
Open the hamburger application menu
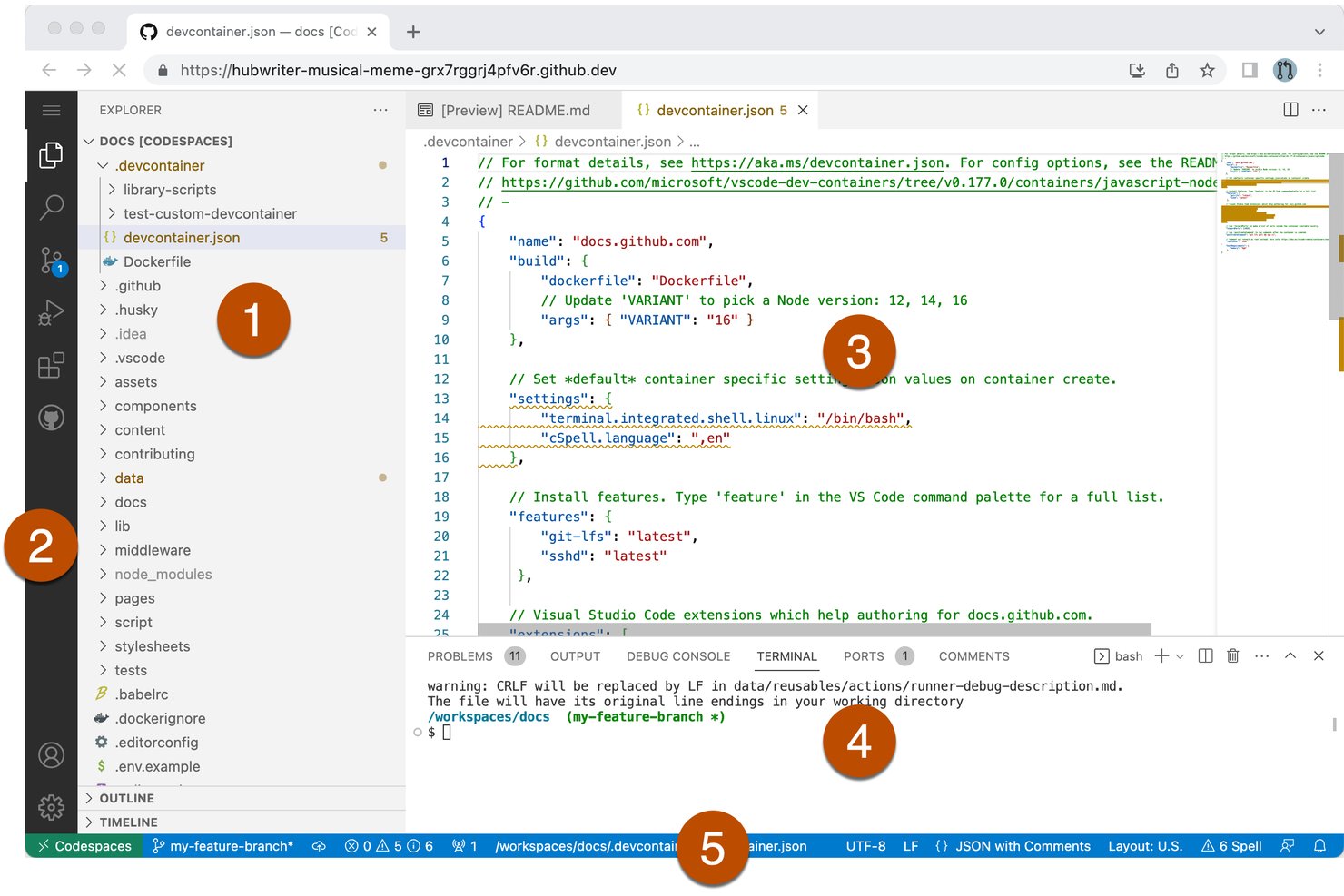(51, 111)
